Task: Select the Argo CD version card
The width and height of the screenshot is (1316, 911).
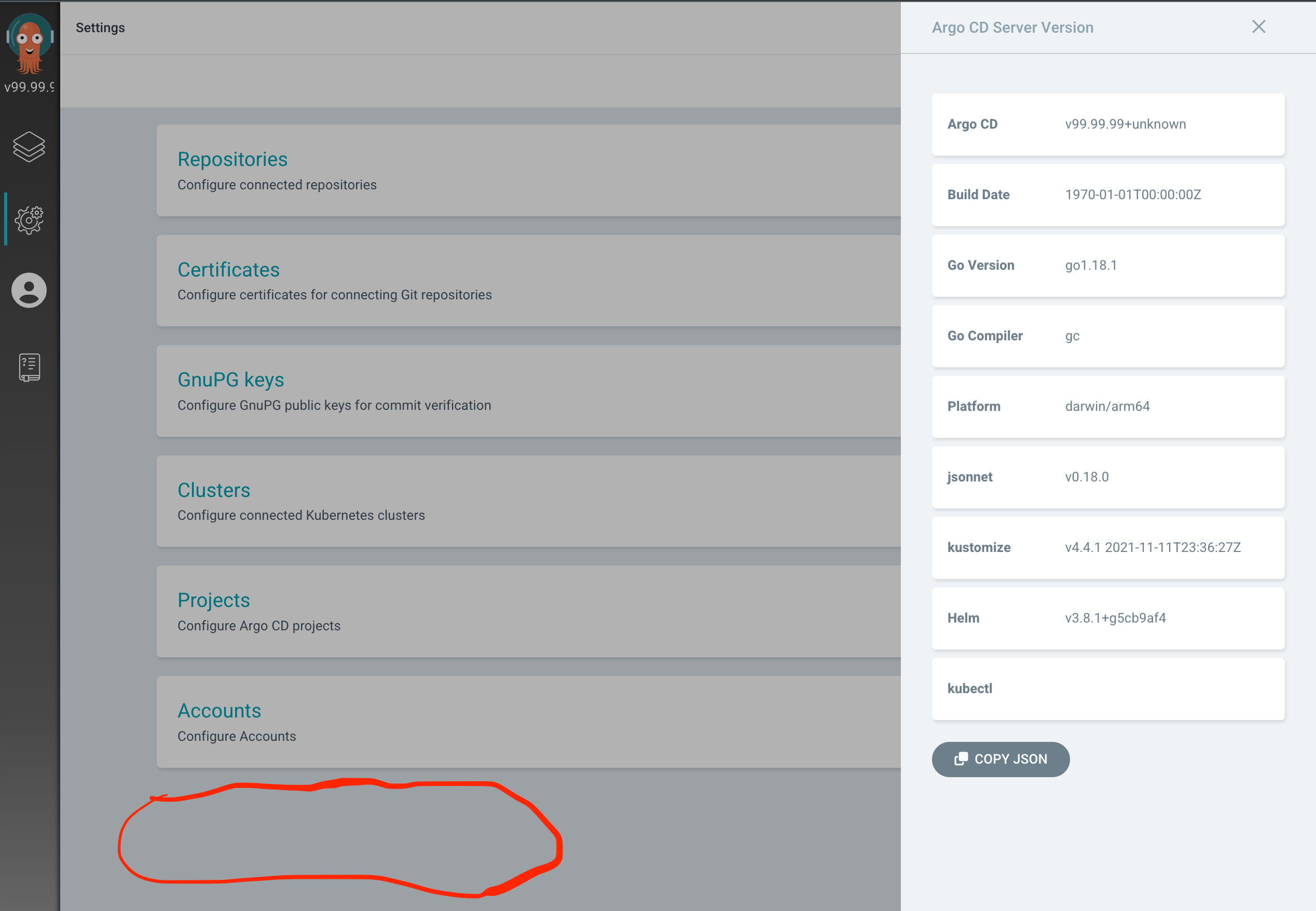Action: click(x=1107, y=124)
